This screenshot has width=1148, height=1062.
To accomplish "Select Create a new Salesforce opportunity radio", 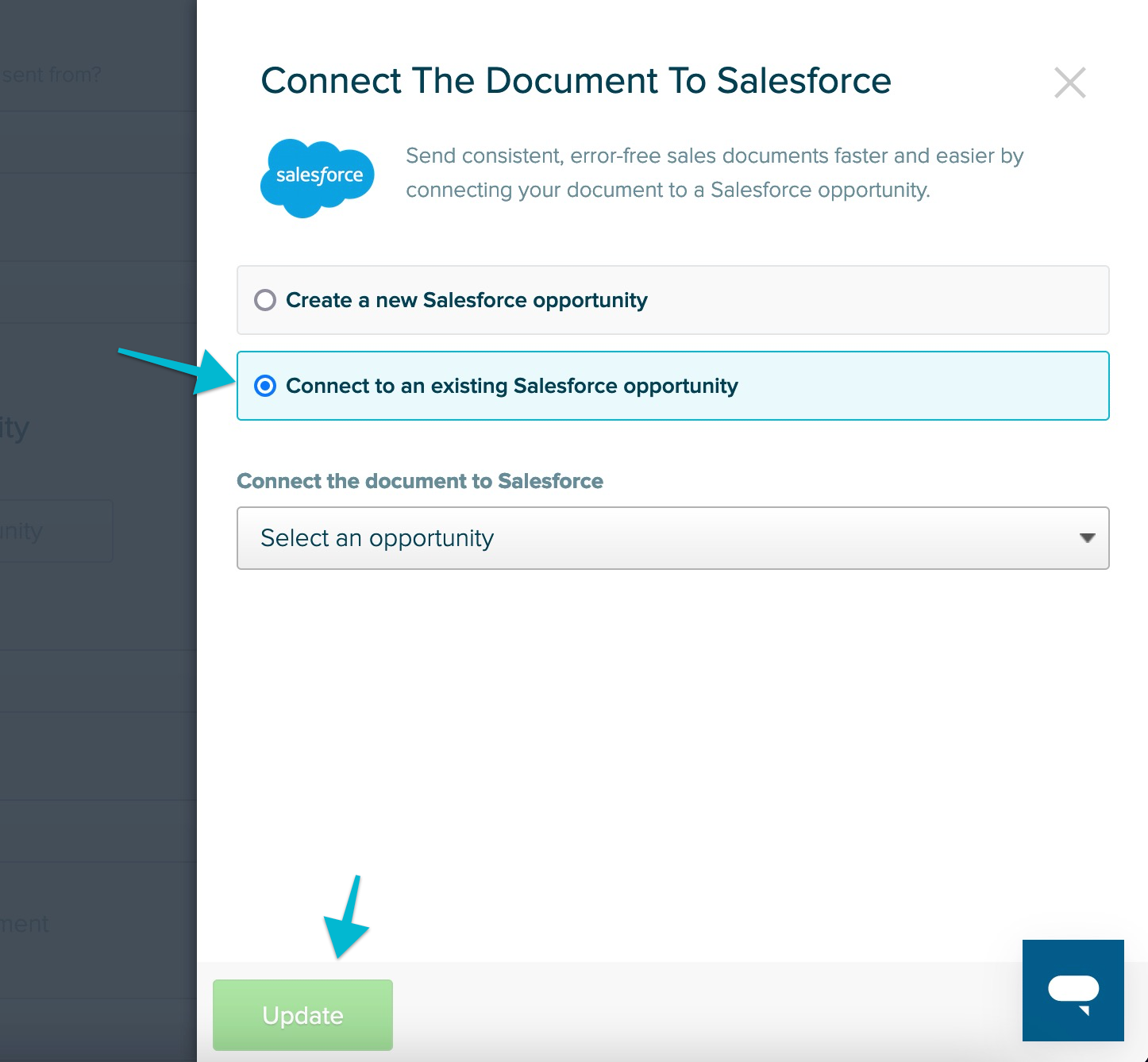I will pos(265,300).
